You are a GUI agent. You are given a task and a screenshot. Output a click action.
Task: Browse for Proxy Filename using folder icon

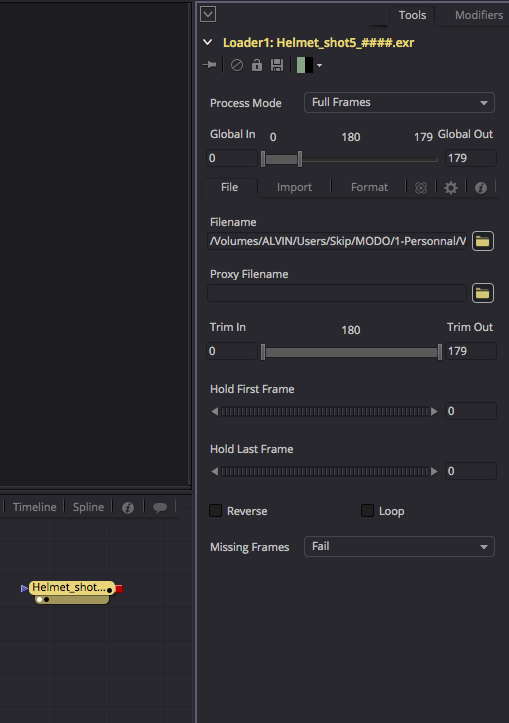[x=483, y=293]
